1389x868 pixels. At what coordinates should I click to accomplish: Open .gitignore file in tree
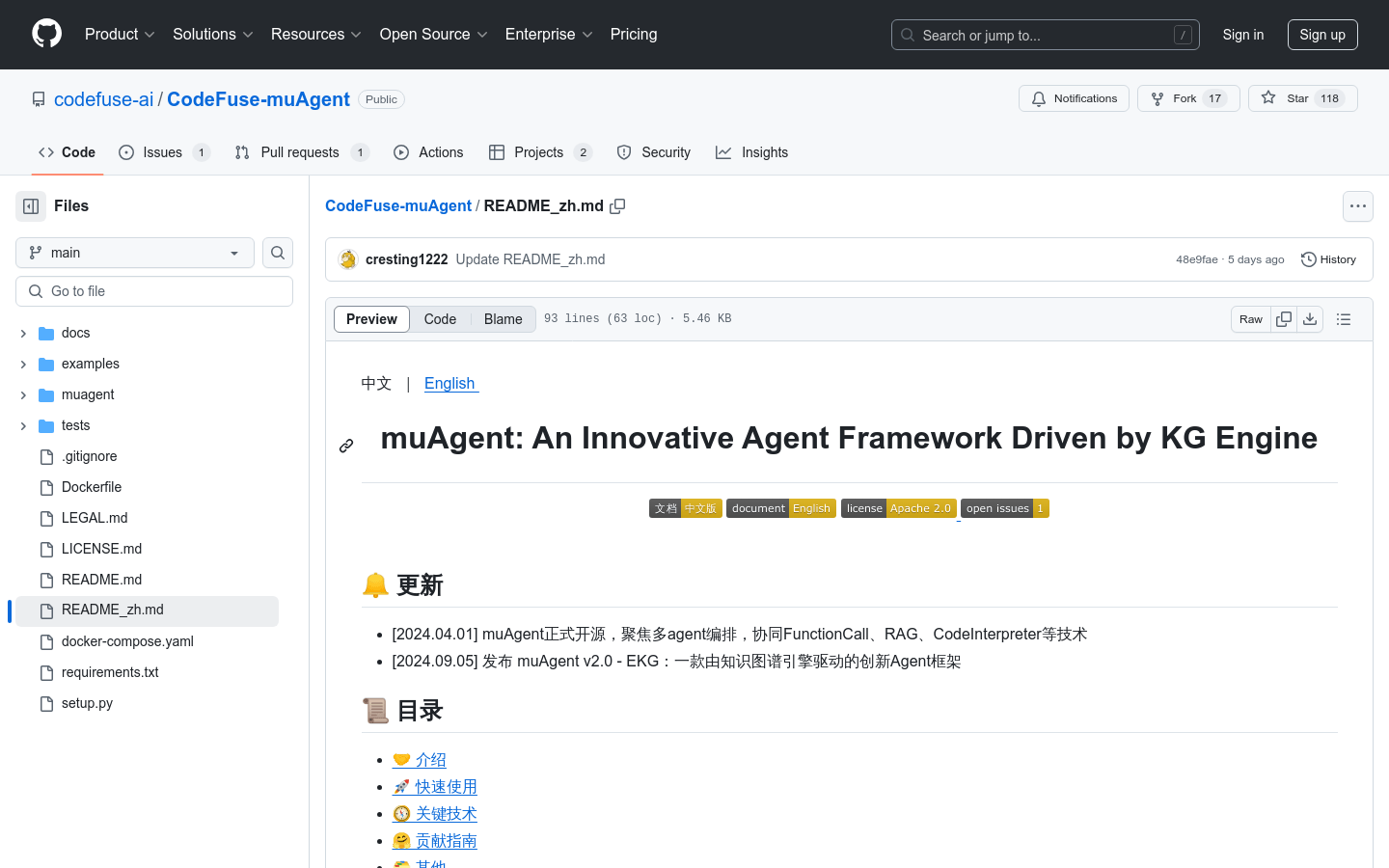89,456
